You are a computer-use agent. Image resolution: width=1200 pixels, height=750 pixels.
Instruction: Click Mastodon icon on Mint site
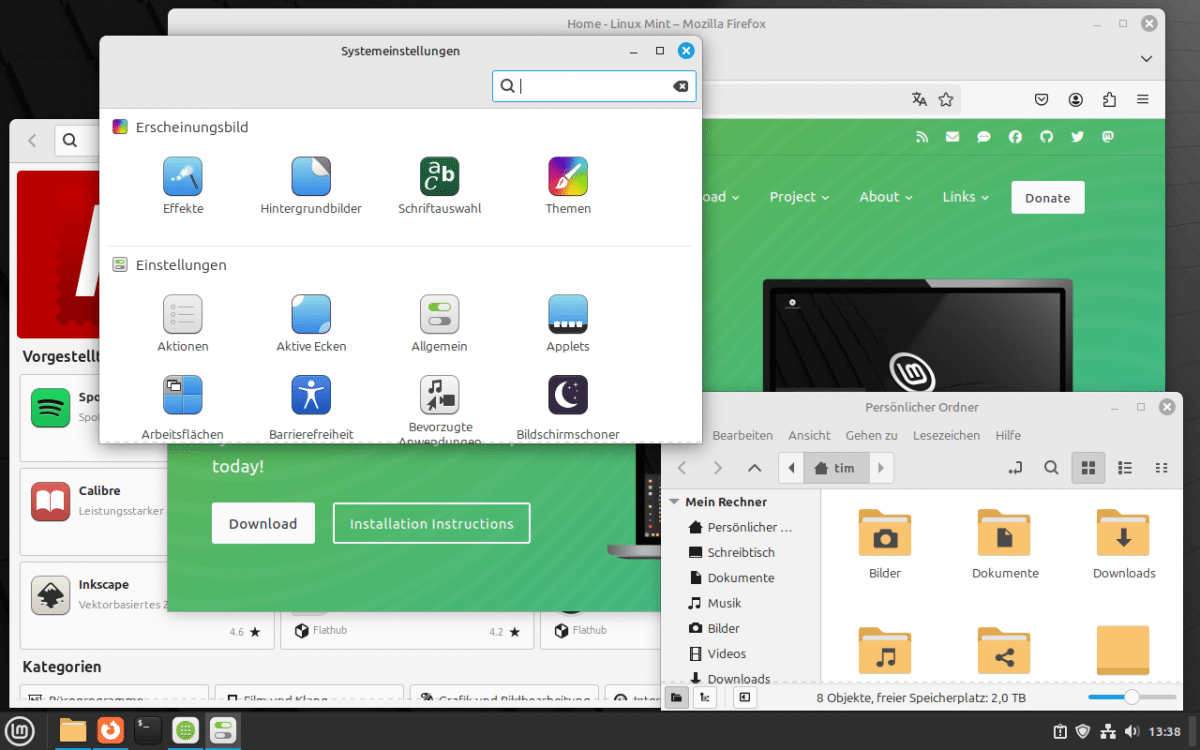[1108, 137]
